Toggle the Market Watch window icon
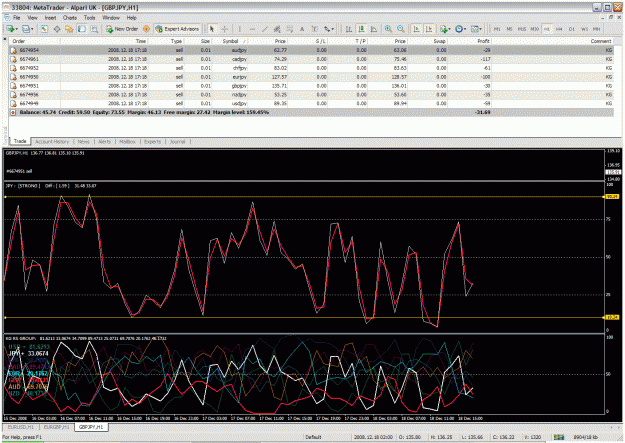 point(44,29)
